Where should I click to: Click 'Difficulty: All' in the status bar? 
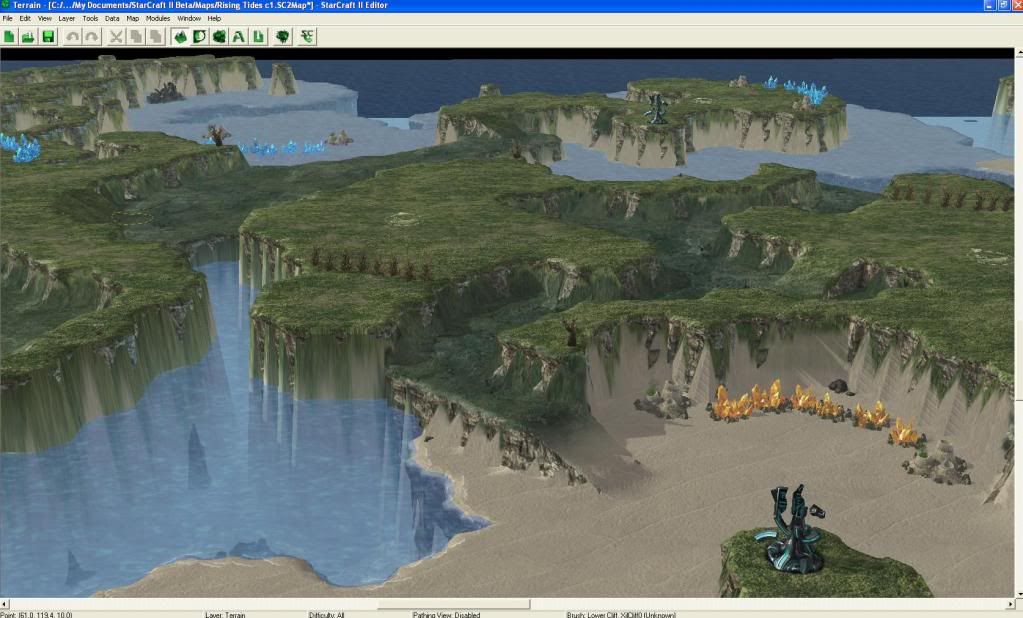click(326, 615)
